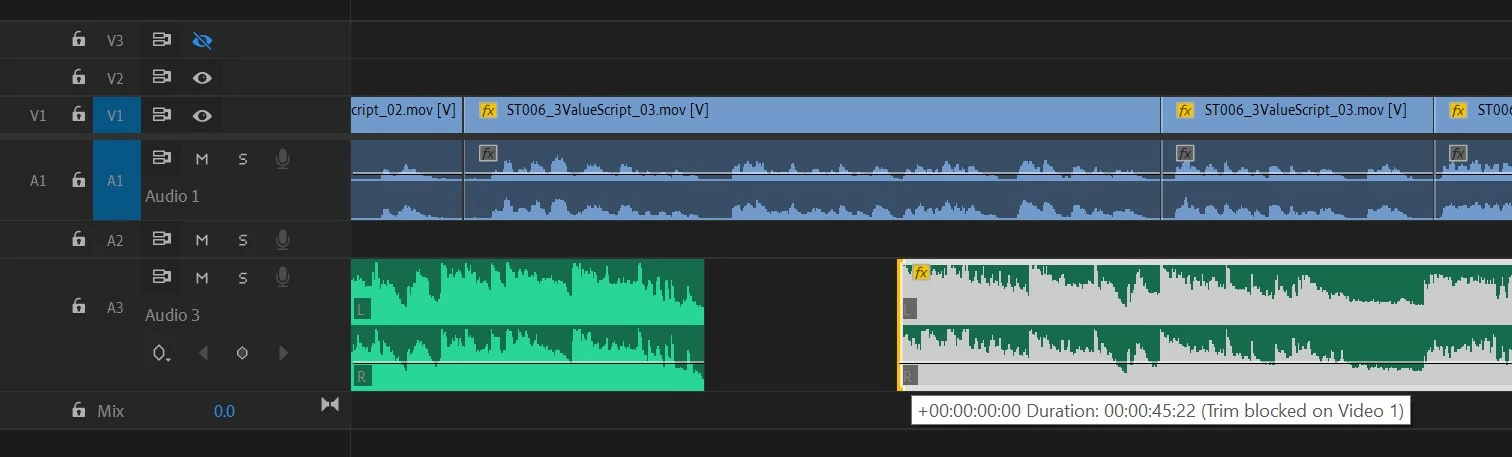1512x457 pixels.
Task: Click fx badge on rightmost A1 audio clip
Action: click(1459, 153)
